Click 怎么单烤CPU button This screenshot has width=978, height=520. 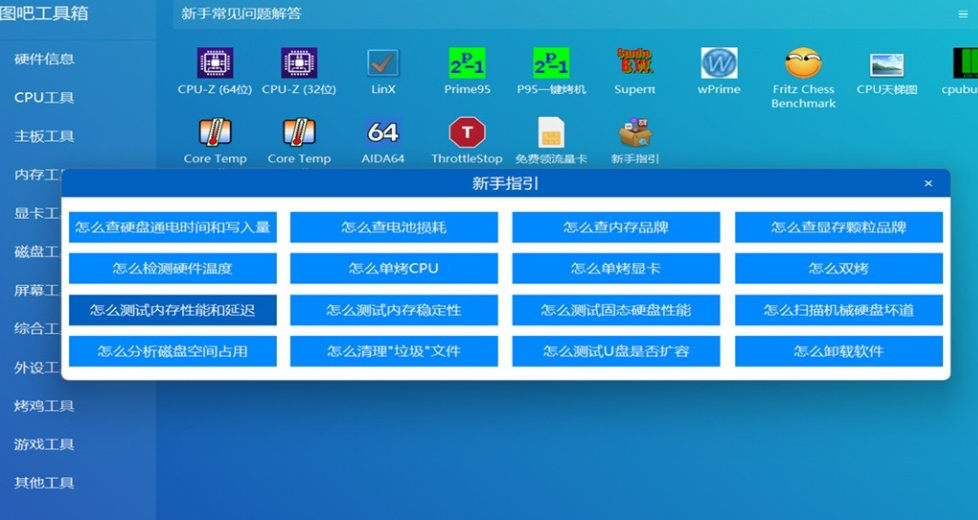tap(394, 269)
